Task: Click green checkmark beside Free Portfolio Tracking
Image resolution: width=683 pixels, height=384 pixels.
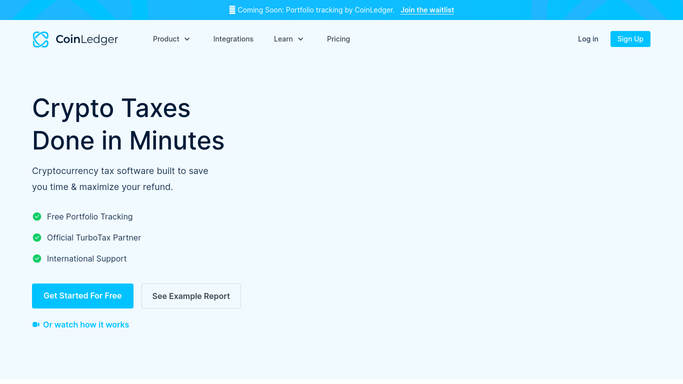Action: tap(37, 216)
